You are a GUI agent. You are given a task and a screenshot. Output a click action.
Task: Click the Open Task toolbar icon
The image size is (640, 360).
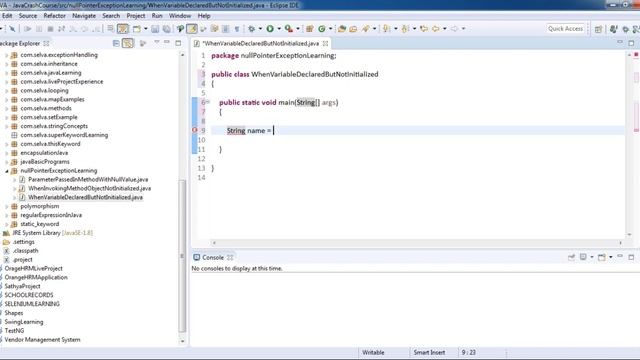(x=353, y=29)
